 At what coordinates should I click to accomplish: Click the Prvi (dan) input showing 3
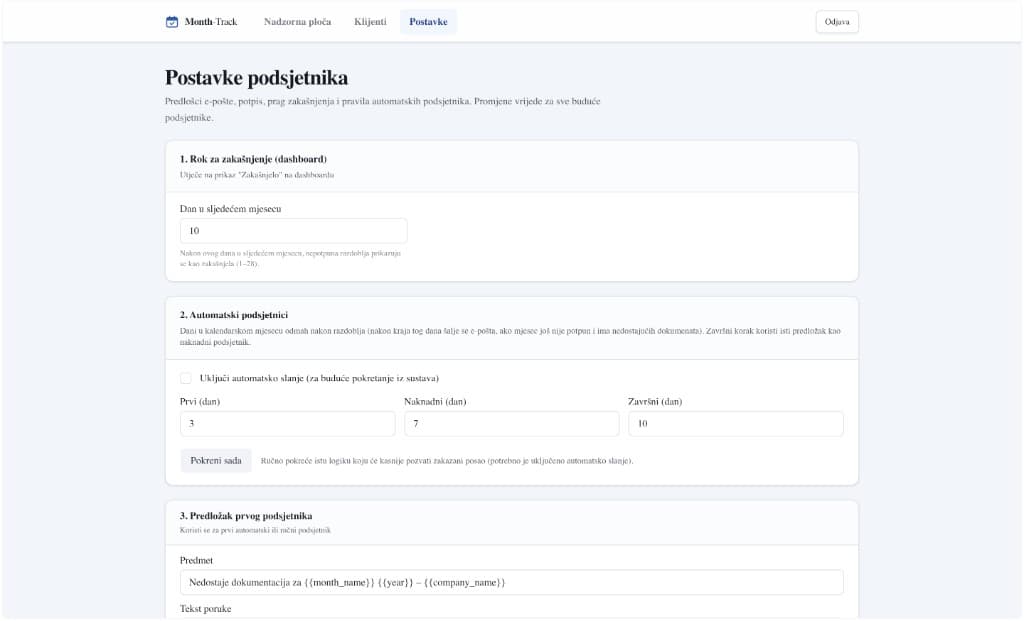287,423
